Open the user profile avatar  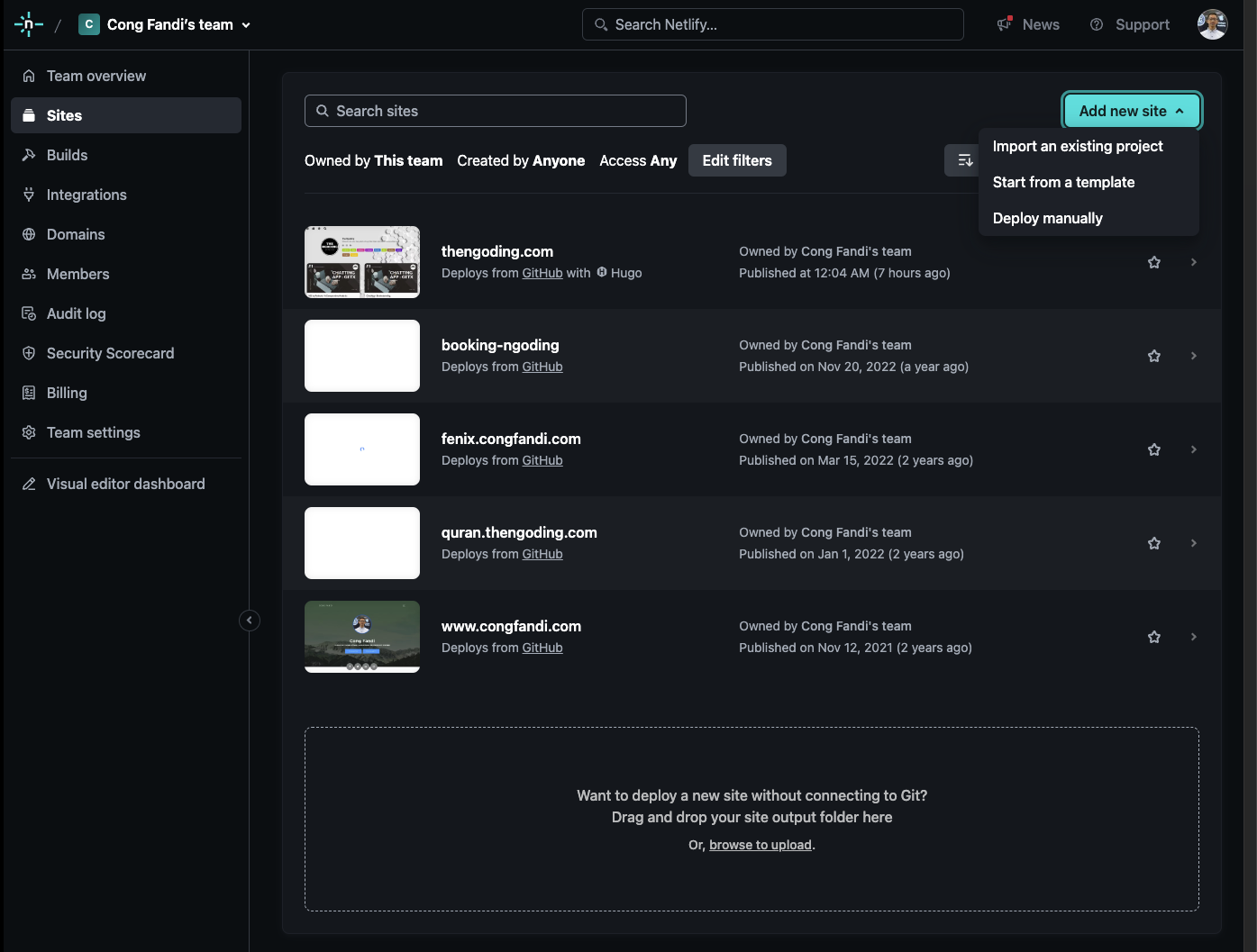pos(1212,24)
